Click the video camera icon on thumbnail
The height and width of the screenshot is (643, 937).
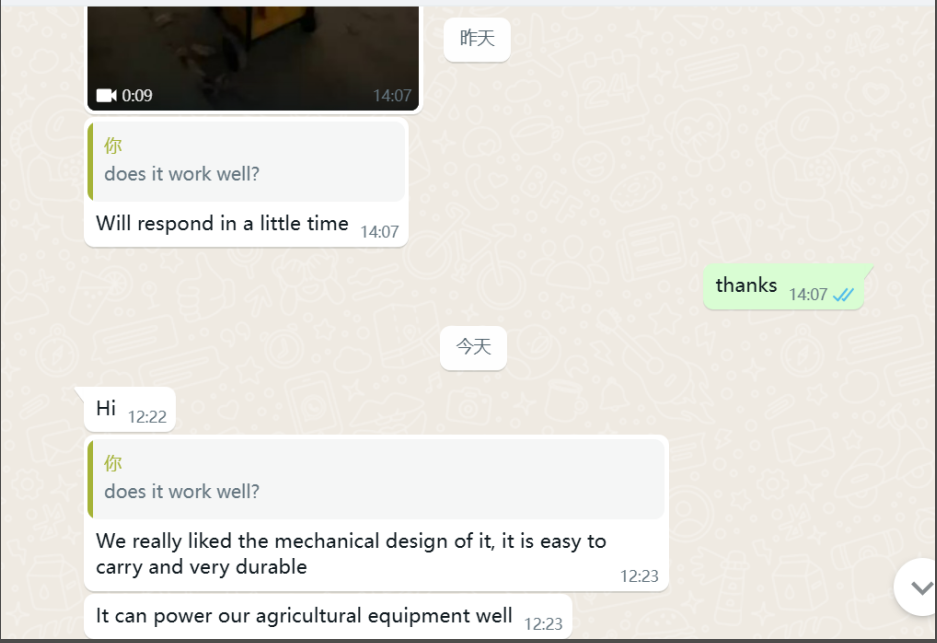pyautogui.click(x=106, y=96)
